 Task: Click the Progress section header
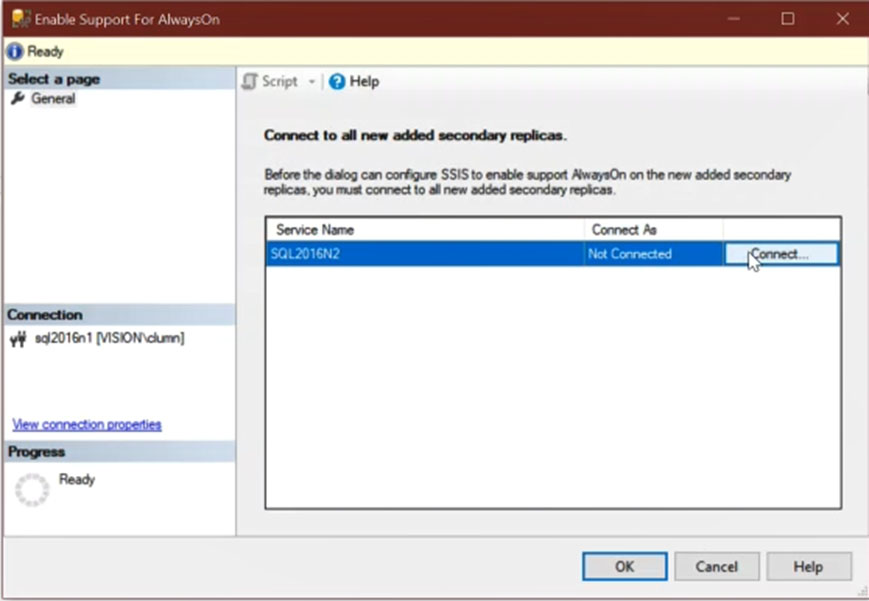pos(119,452)
